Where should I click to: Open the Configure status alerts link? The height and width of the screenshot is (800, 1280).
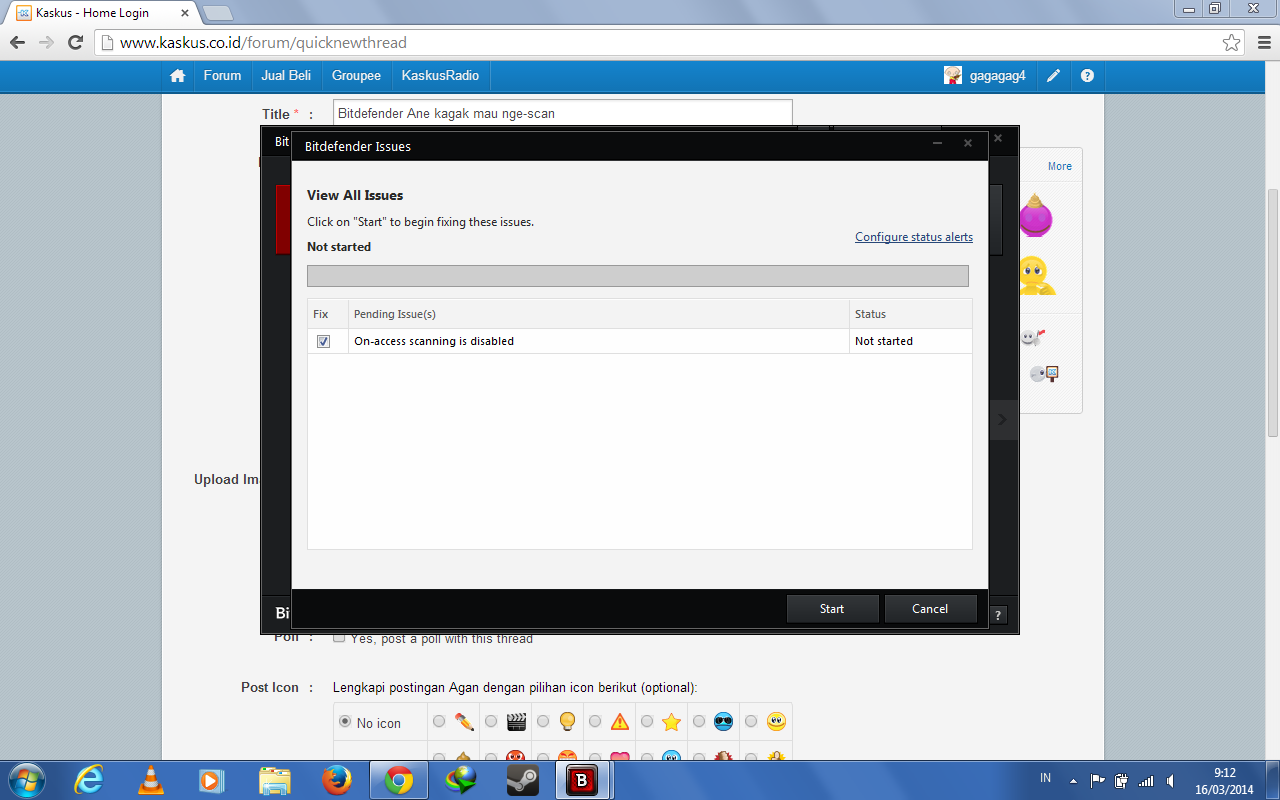coord(914,237)
